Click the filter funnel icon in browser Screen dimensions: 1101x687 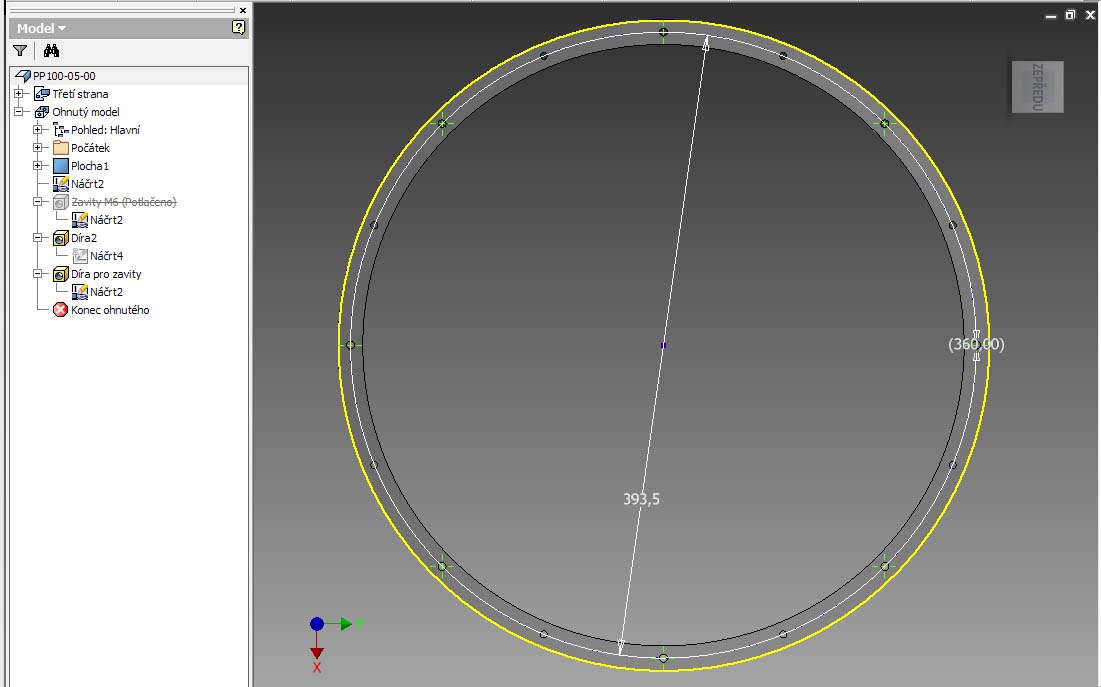point(20,50)
